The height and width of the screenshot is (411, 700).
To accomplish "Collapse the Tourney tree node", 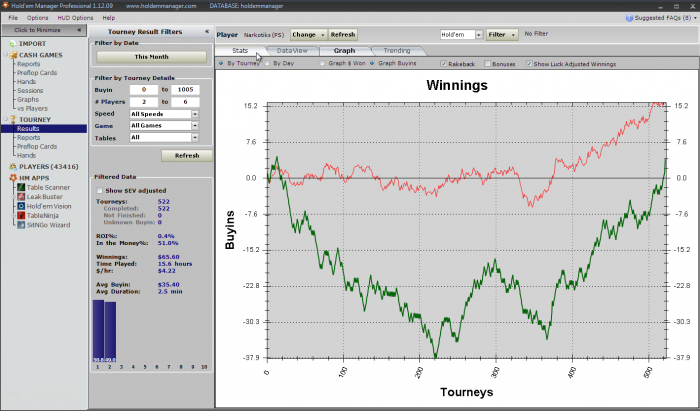I will point(6,120).
